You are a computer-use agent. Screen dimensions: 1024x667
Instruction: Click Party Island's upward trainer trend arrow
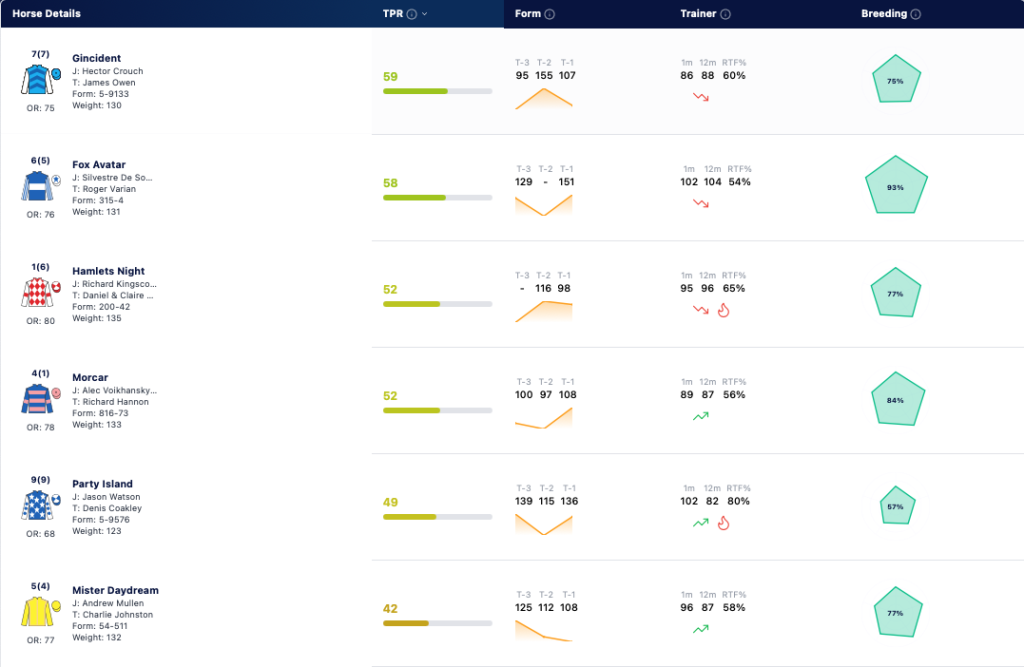pos(701,523)
